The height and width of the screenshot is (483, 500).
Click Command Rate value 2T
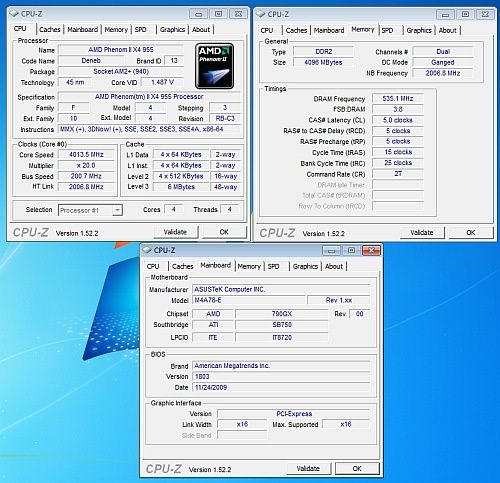(398, 174)
